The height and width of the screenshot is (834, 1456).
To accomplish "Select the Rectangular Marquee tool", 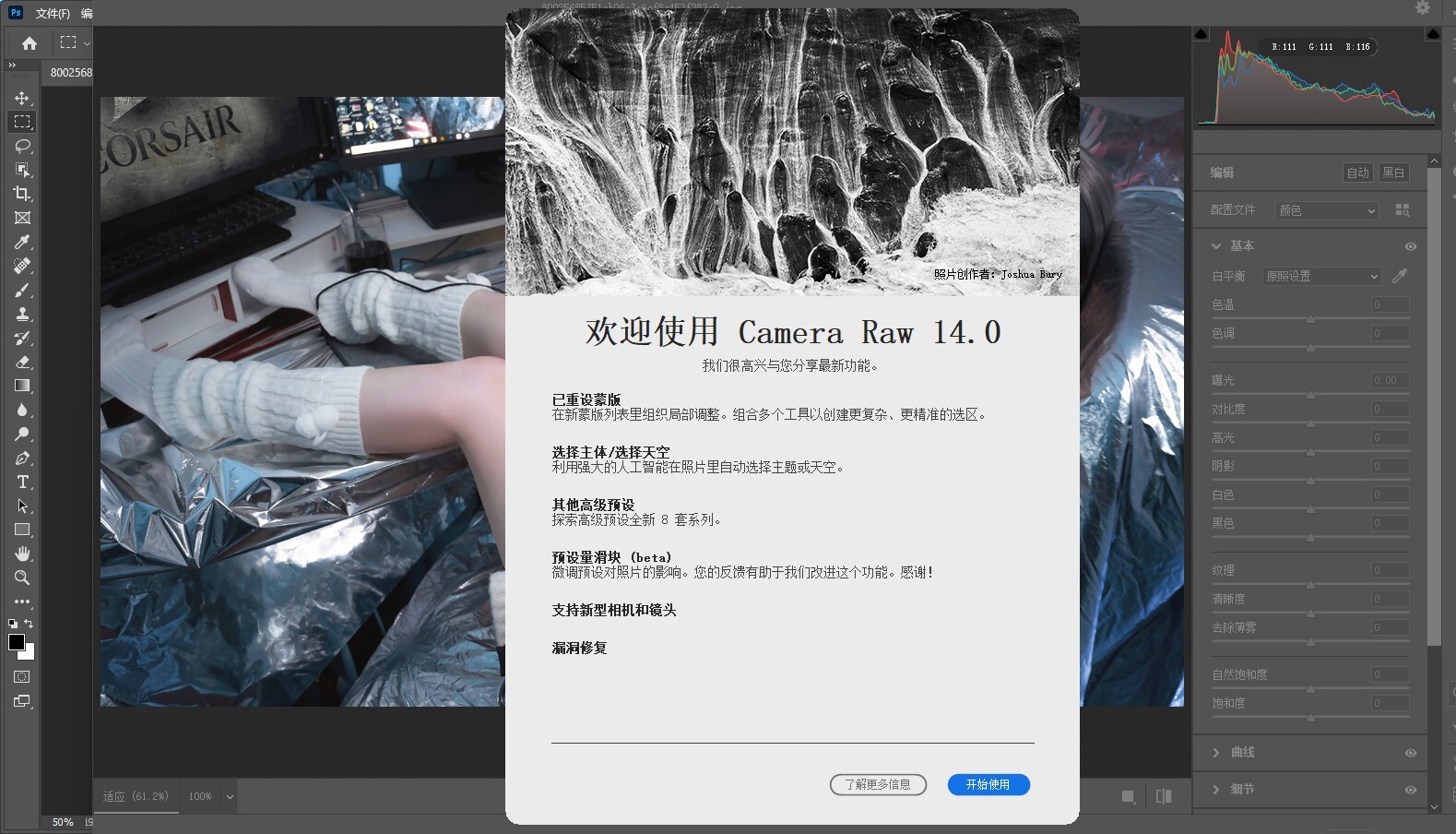I will tap(22, 122).
